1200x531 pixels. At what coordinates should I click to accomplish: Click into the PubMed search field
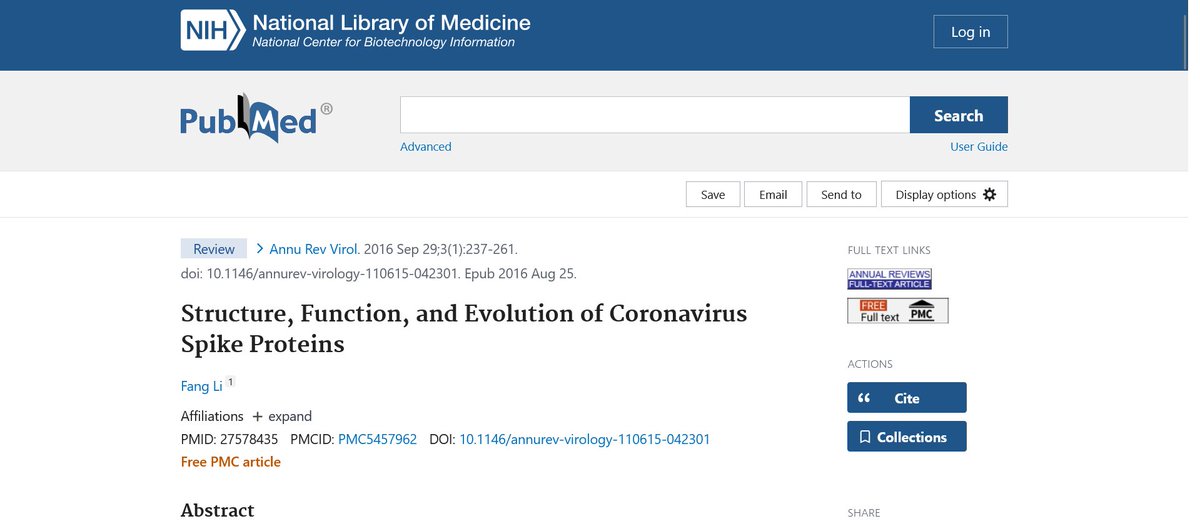(x=654, y=115)
